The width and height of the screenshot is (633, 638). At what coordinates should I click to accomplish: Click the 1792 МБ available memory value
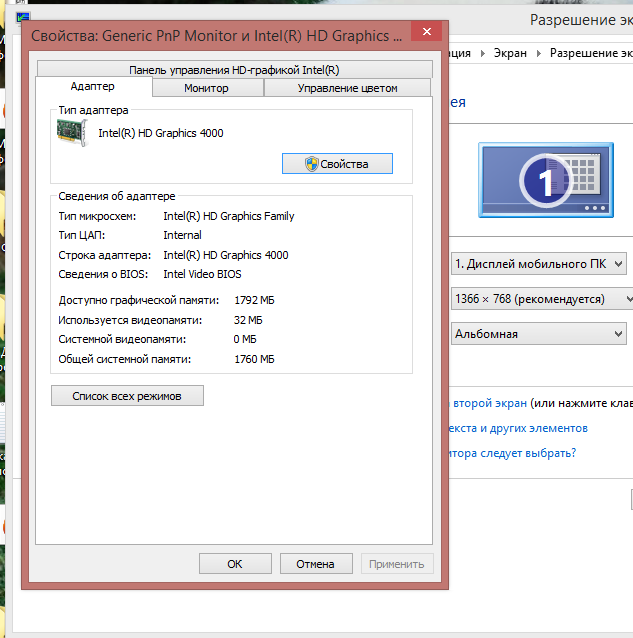pos(254,300)
